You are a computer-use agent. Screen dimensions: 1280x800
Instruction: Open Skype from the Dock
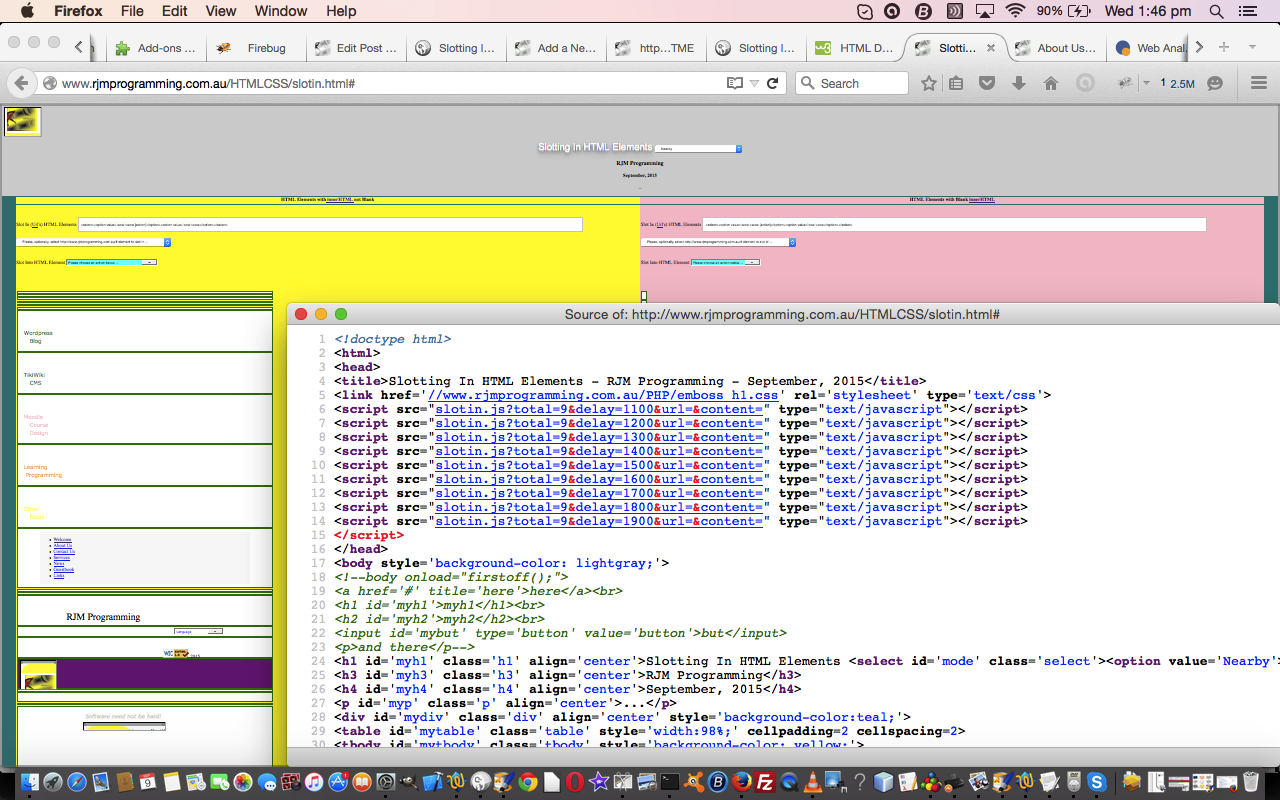click(1097, 782)
